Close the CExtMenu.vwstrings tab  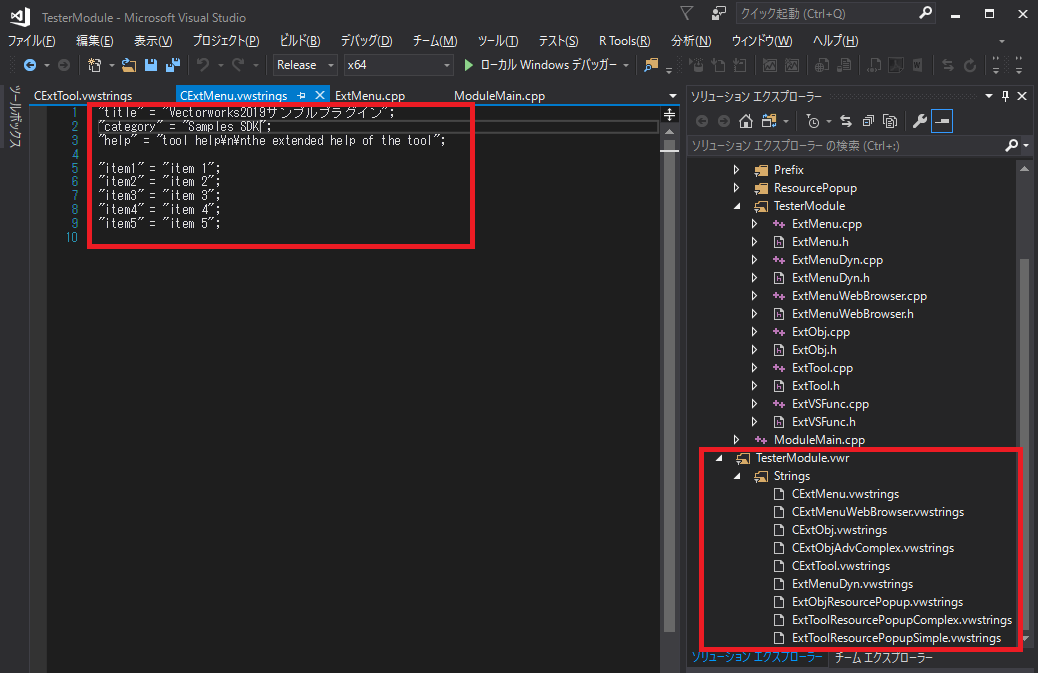click(320, 96)
